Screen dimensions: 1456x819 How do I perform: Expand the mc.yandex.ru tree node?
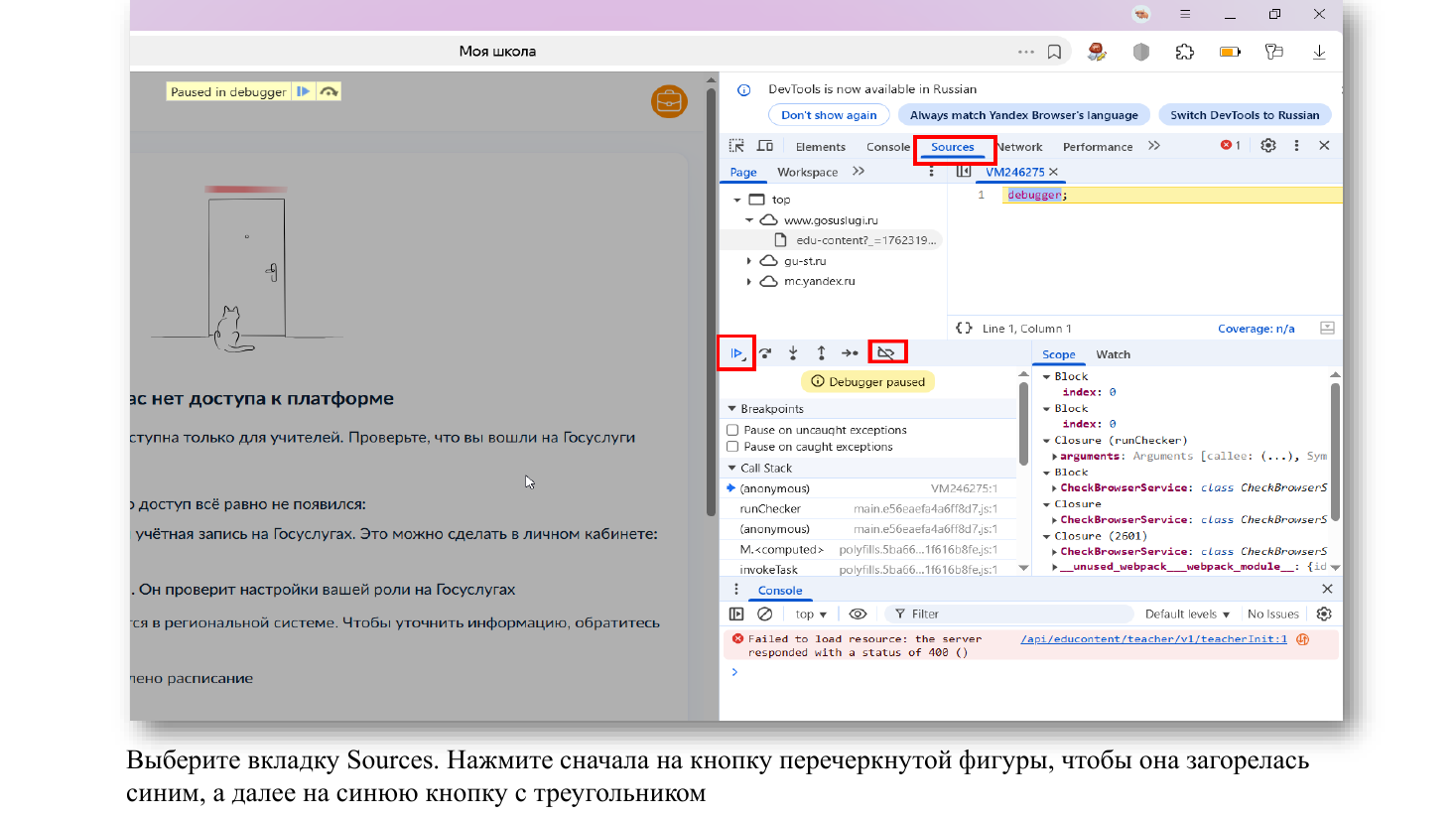[x=749, y=282]
